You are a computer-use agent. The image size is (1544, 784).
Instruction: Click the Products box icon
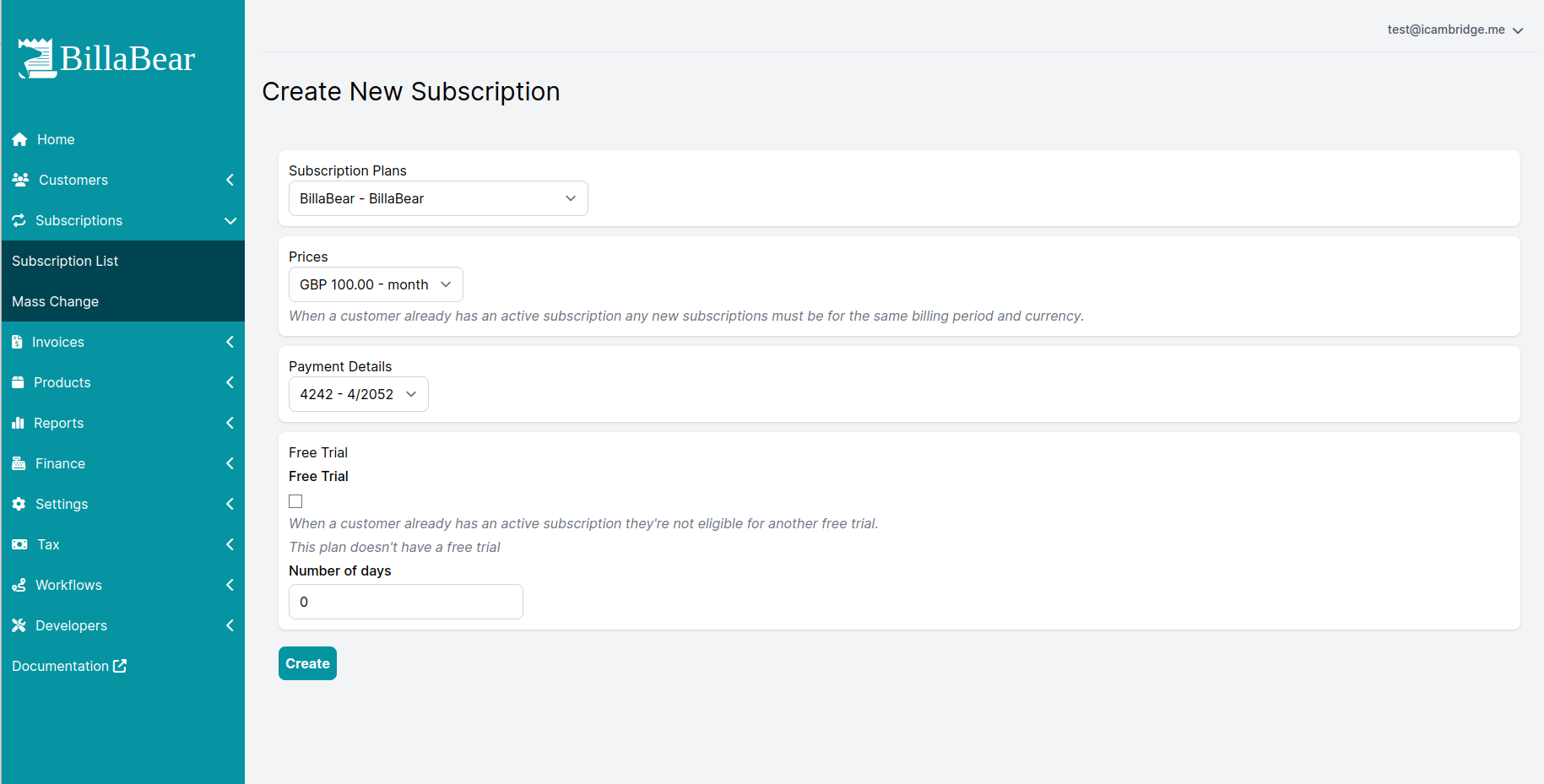[x=18, y=382]
